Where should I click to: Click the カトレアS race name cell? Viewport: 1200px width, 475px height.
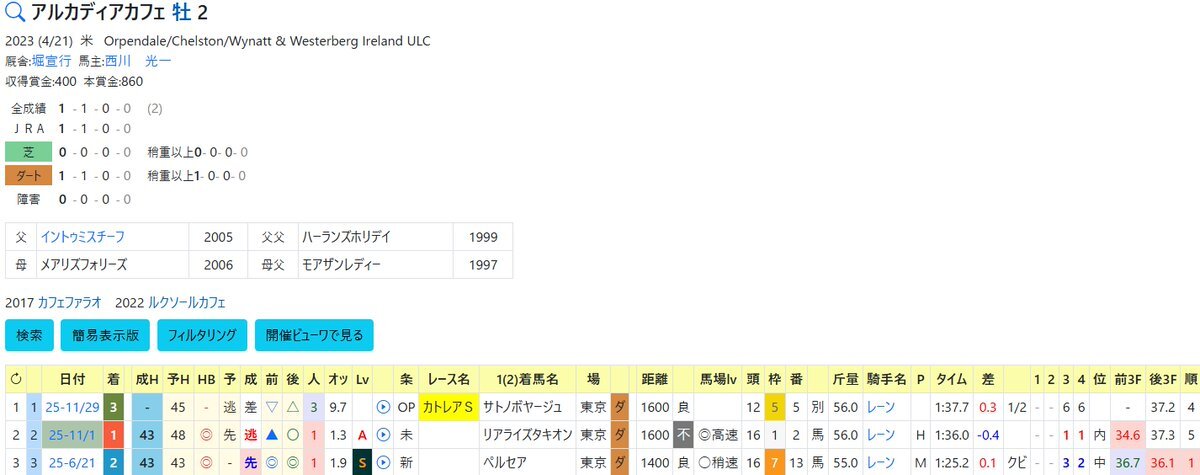click(x=449, y=408)
